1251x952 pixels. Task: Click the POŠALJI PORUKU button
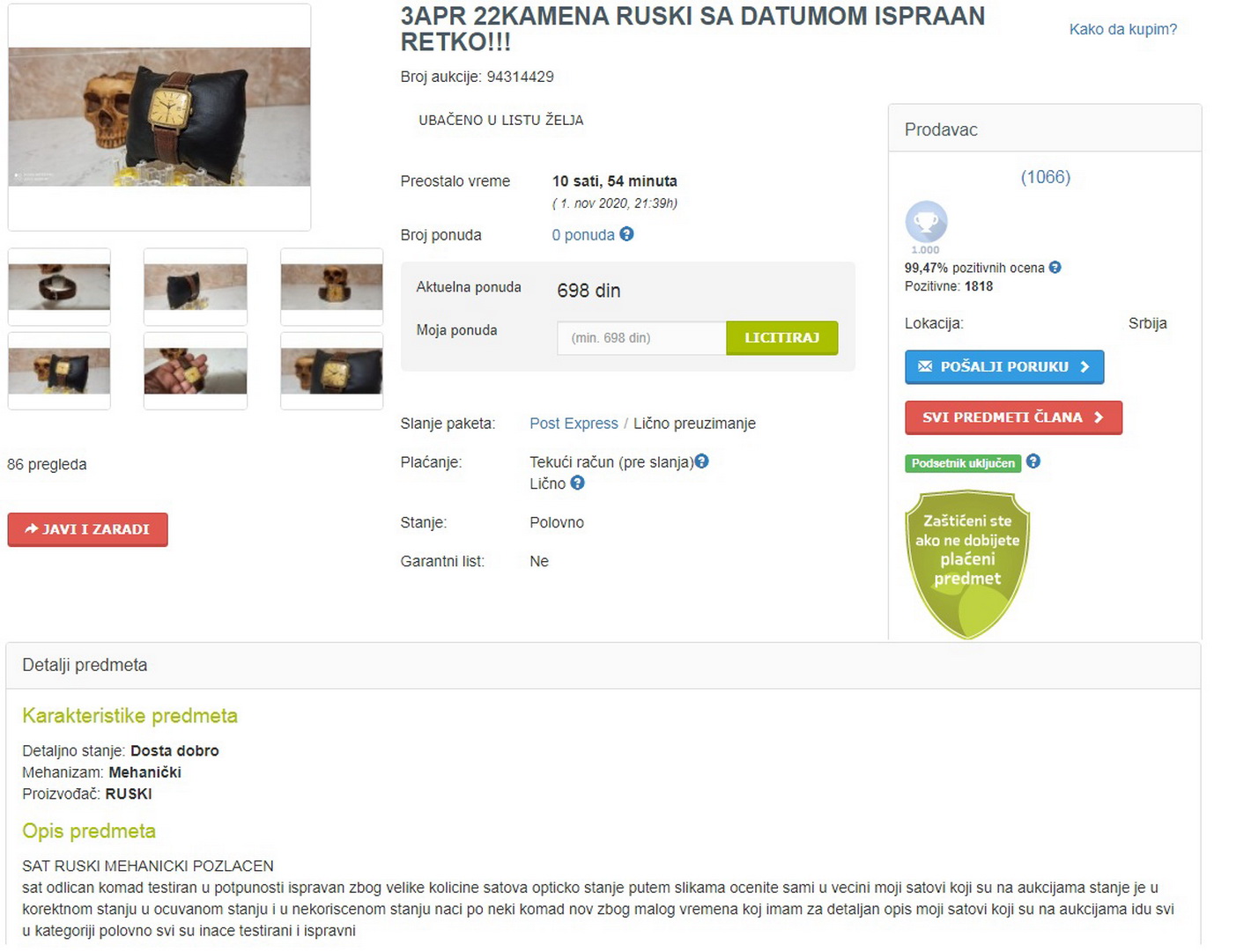(x=1004, y=367)
